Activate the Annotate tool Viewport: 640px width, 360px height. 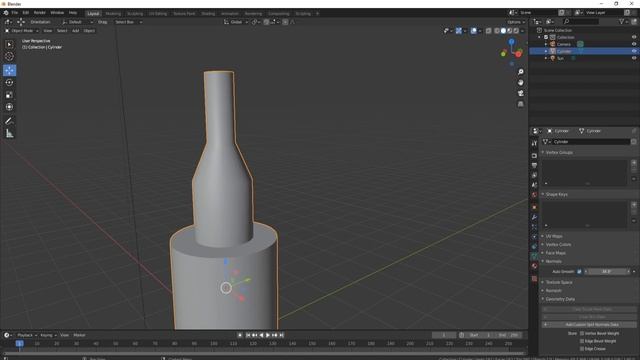tap(9, 121)
